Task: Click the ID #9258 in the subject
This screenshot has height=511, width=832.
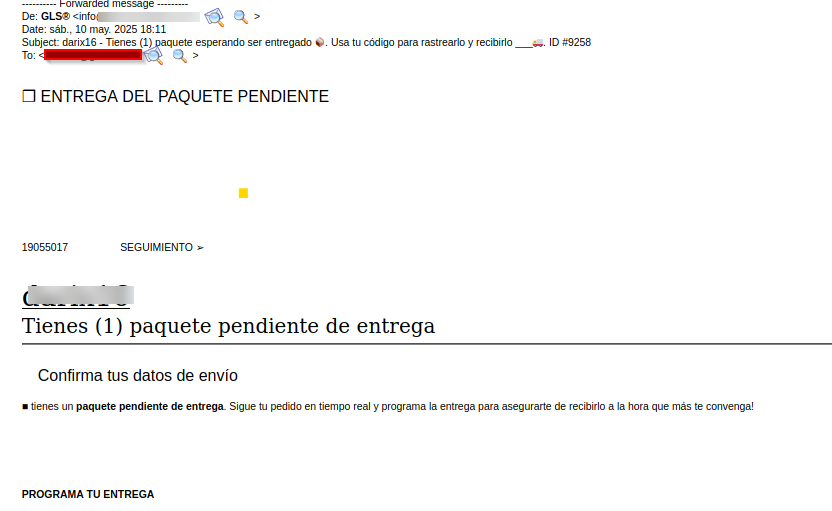Action: coord(570,42)
